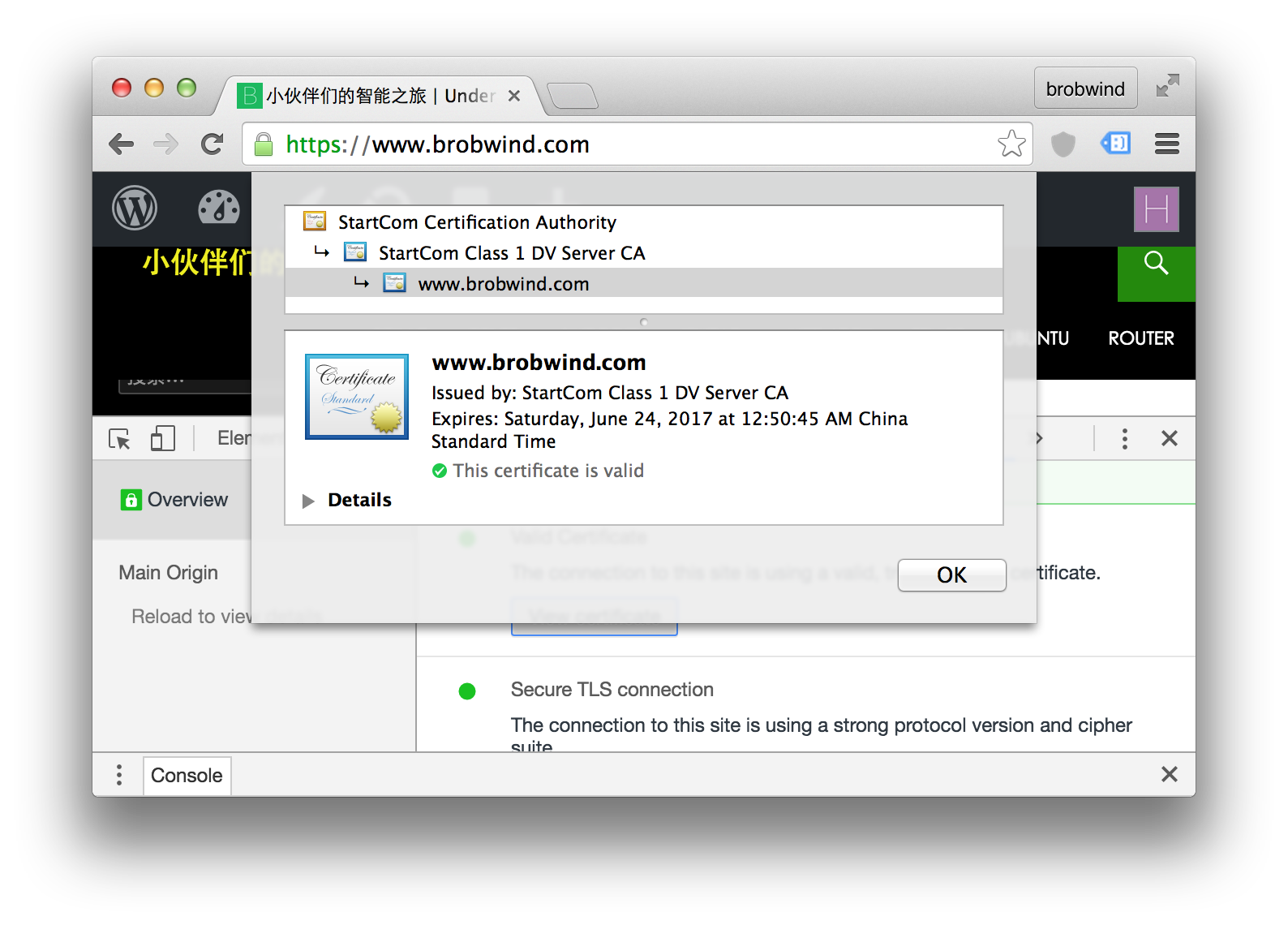The height and width of the screenshot is (925, 1288).
Task: Click the This certificate is valid text
Action: pyautogui.click(x=548, y=471)
